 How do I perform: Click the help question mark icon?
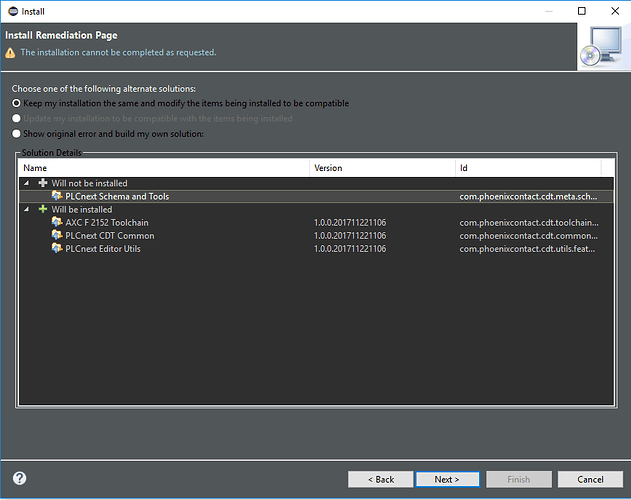pyautogui.click(x=19, y=478)
